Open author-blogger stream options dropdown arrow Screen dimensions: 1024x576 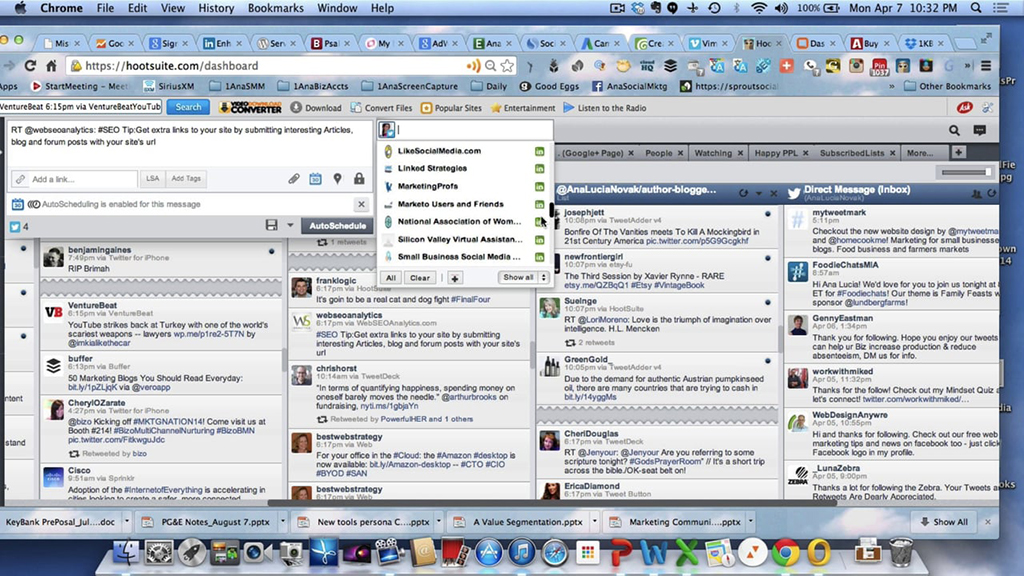pyautogui.click(x=758, y=192)
